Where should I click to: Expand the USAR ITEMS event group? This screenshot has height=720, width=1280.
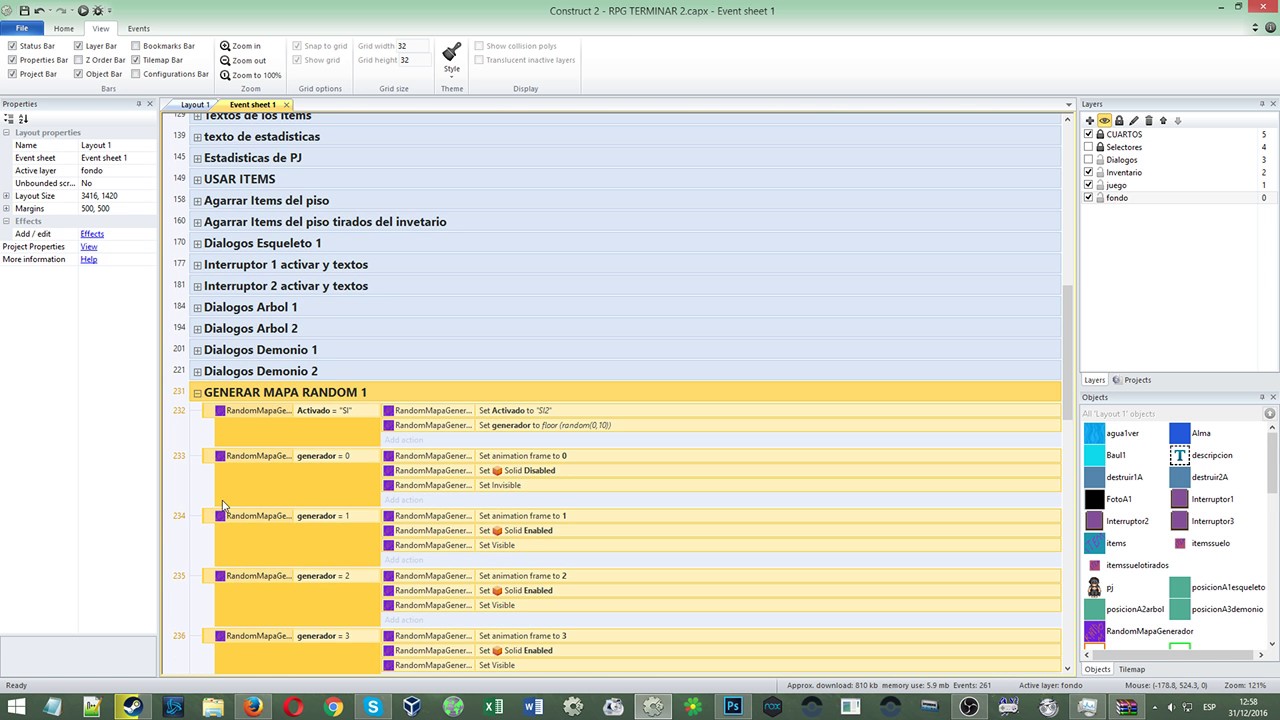197,180
